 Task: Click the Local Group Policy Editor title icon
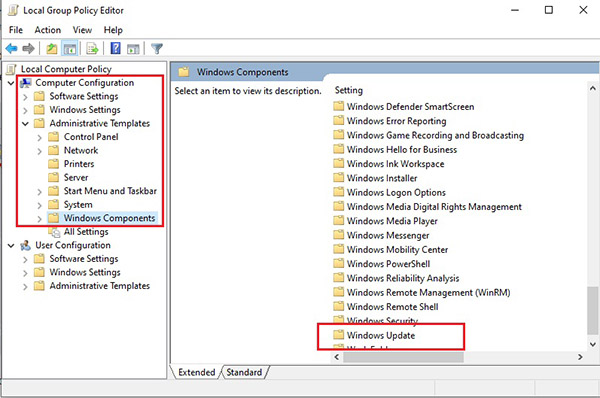point(13,10)
